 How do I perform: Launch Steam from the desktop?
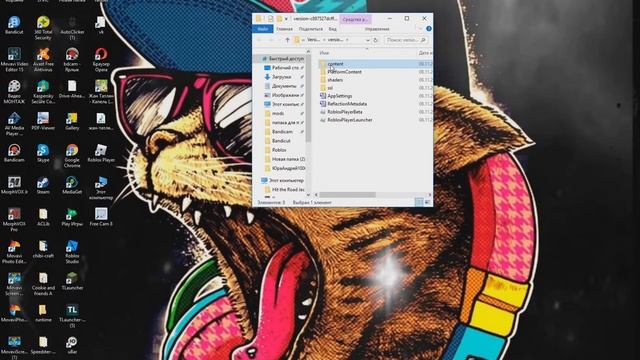click(43, 185)
